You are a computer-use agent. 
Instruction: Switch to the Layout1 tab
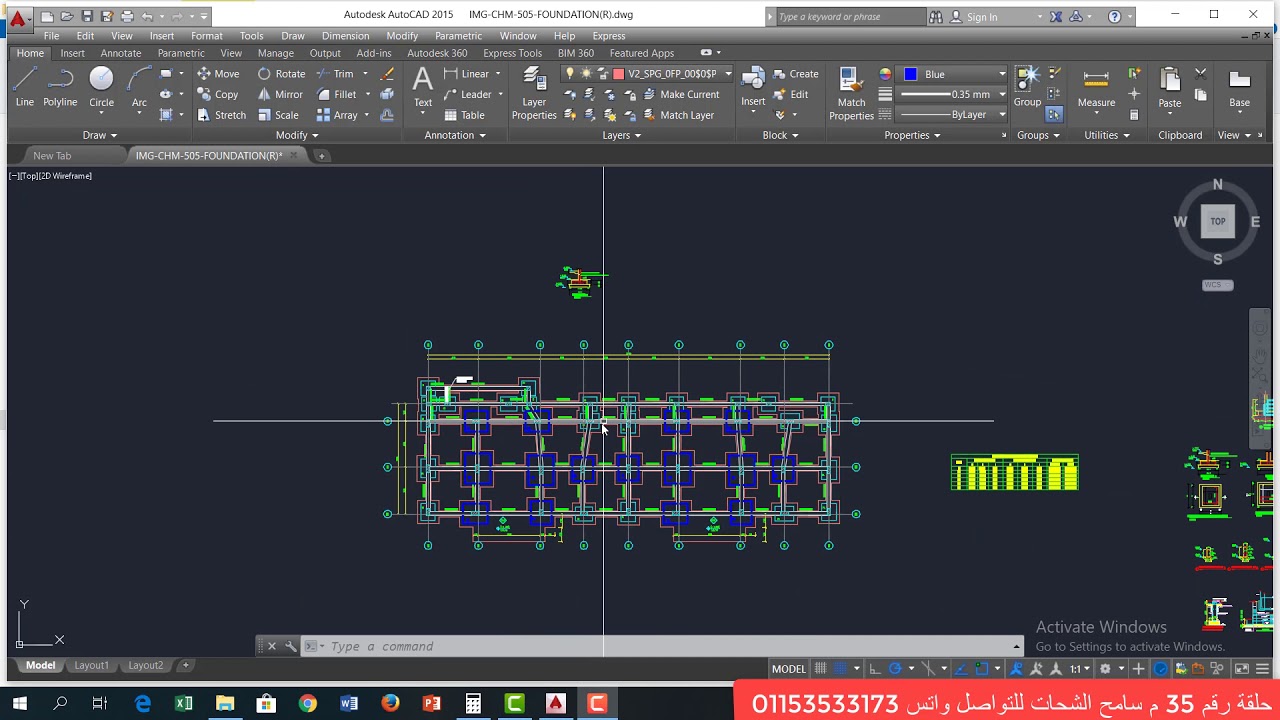pos(91,665)
